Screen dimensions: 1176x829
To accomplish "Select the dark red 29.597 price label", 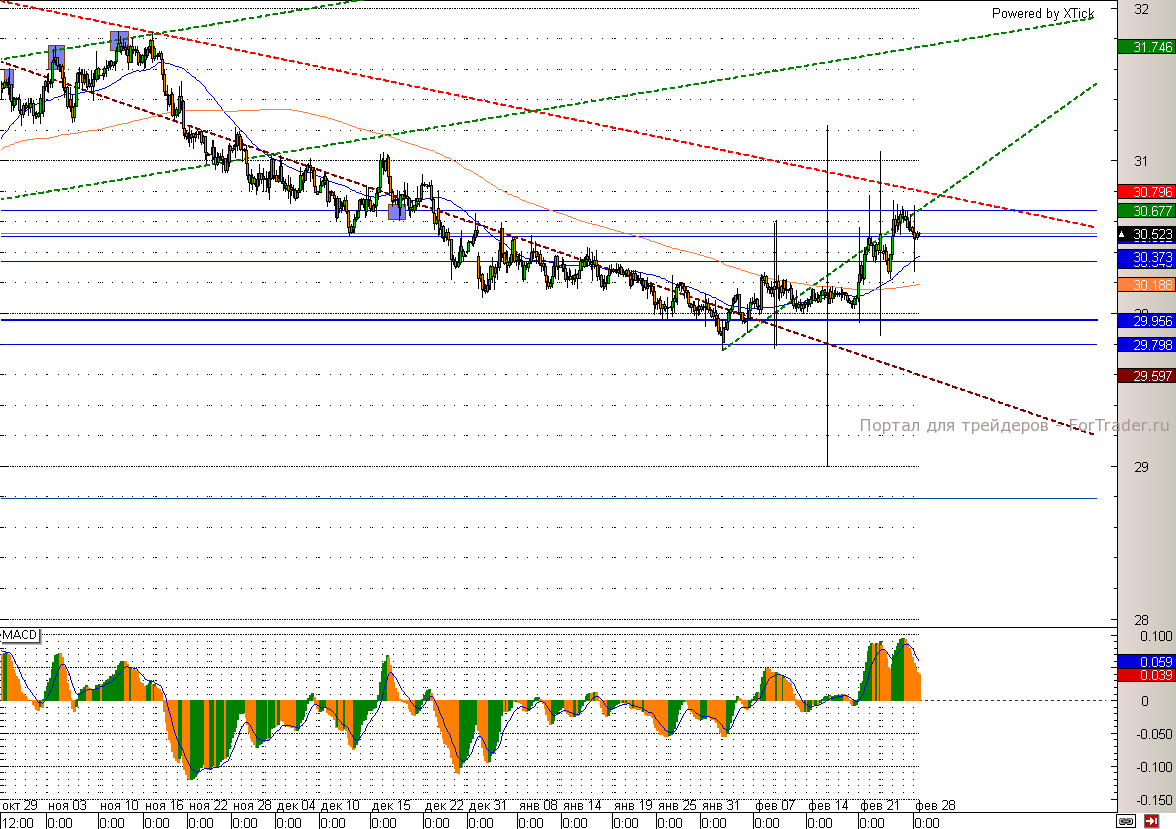I will pos(1145,375).
